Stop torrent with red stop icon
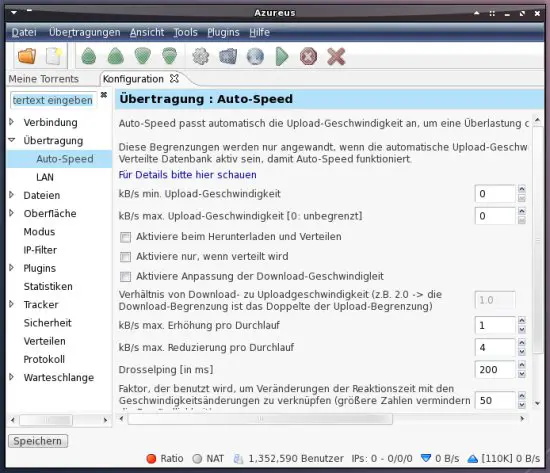The width and height of the screenshot is (550, 473). click(309, 56)
